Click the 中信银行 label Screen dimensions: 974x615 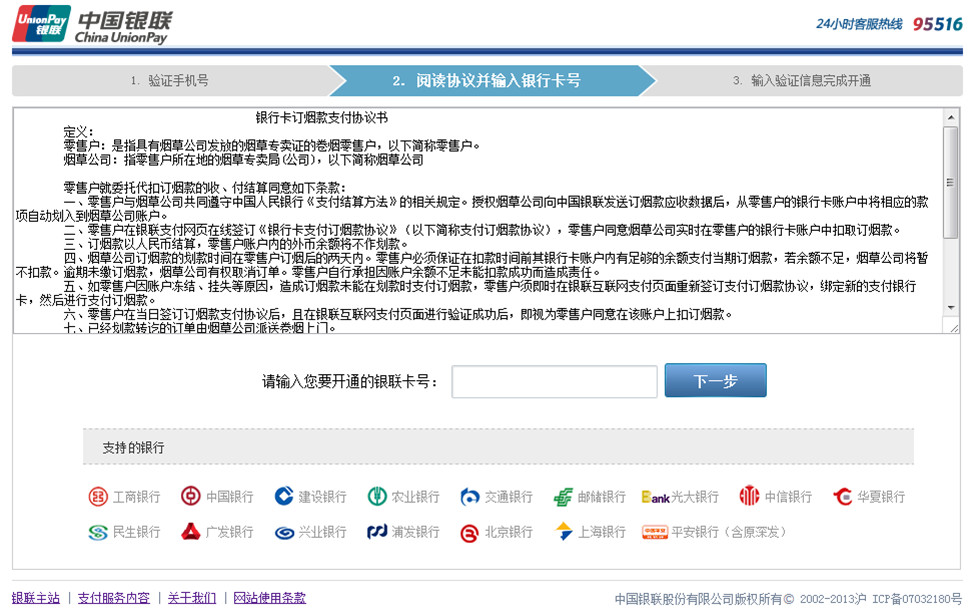pyautogui.click(x=788, y=497)
